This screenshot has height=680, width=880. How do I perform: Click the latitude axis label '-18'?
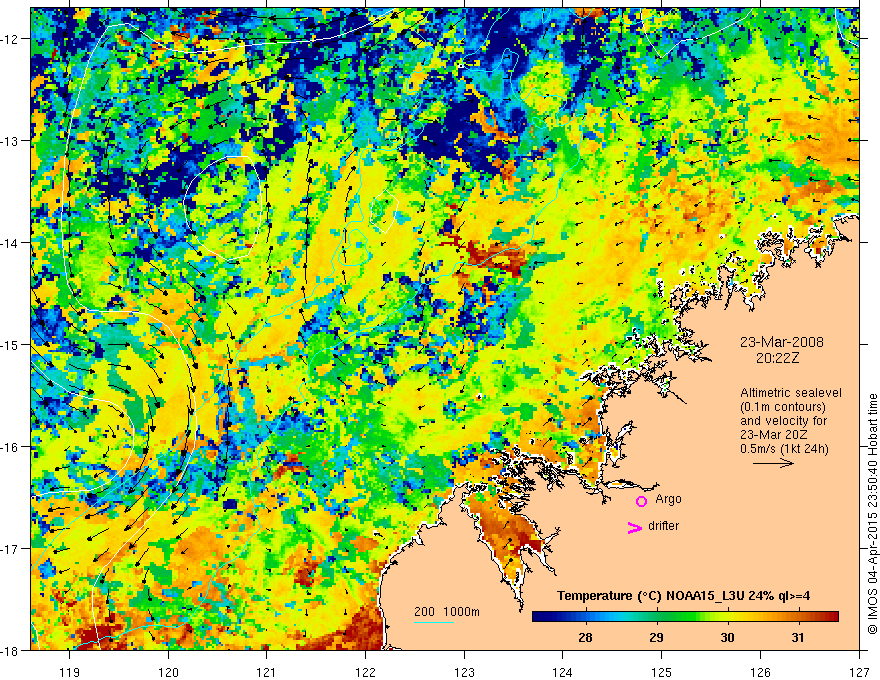pyautogui.click(x=9, y=651)
